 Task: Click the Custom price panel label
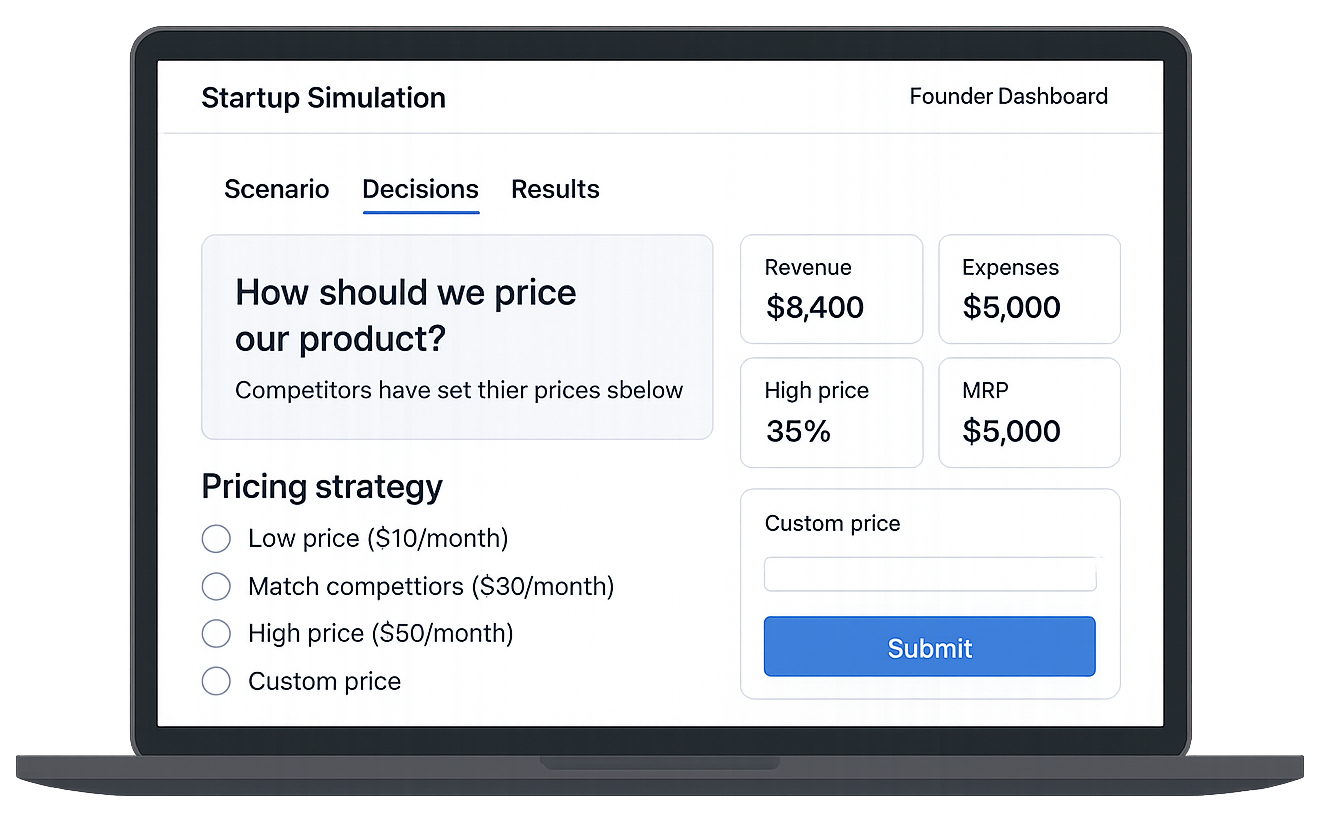point(832,524)
